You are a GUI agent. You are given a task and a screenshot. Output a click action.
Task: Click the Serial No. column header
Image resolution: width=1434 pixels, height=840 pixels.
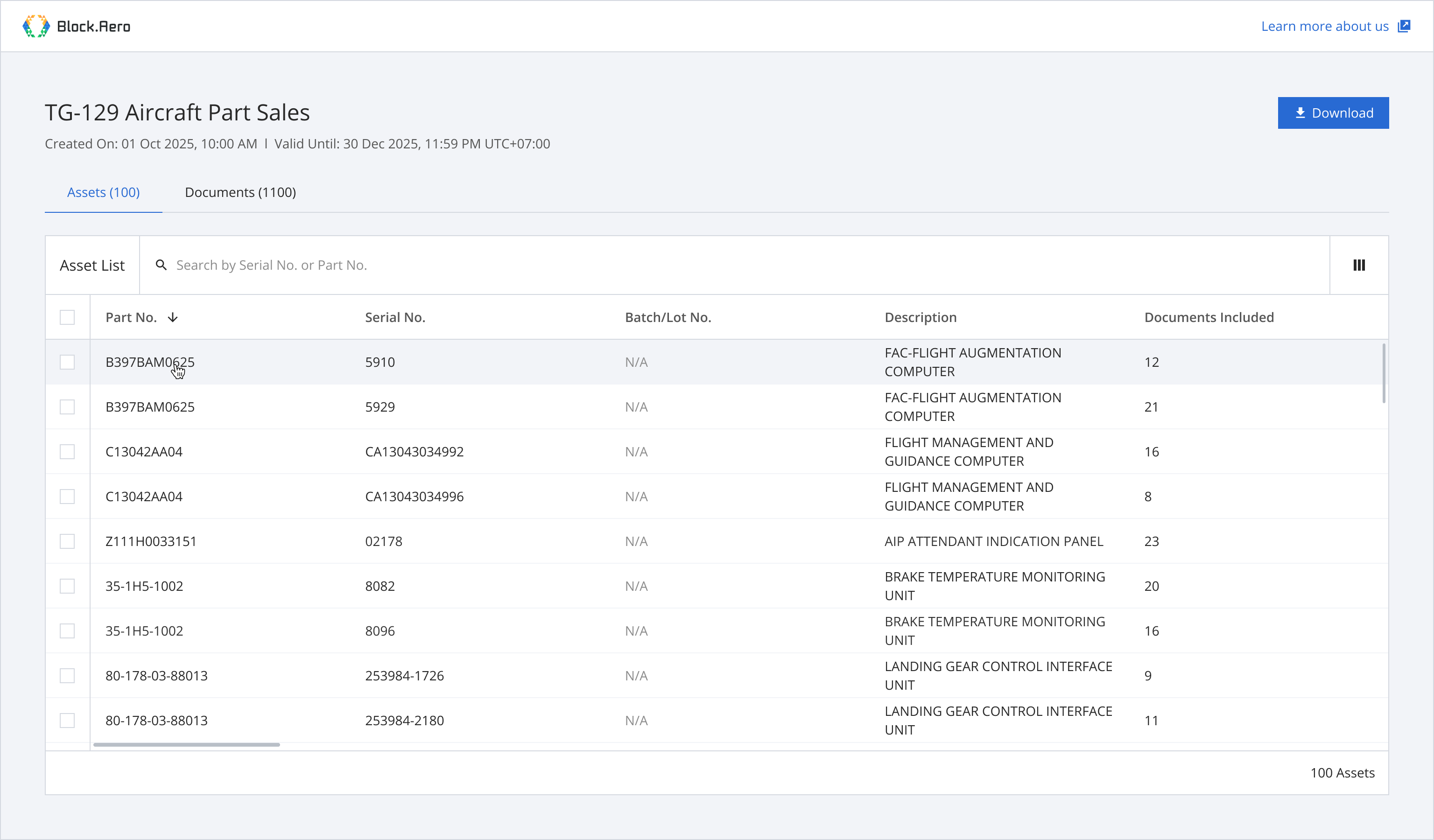395,317
